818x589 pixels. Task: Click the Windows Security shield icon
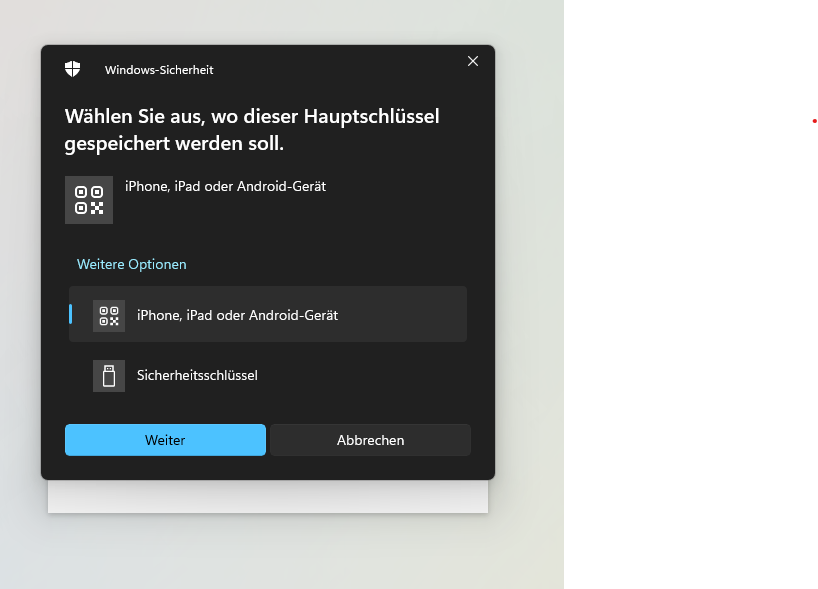coord(73,69)
